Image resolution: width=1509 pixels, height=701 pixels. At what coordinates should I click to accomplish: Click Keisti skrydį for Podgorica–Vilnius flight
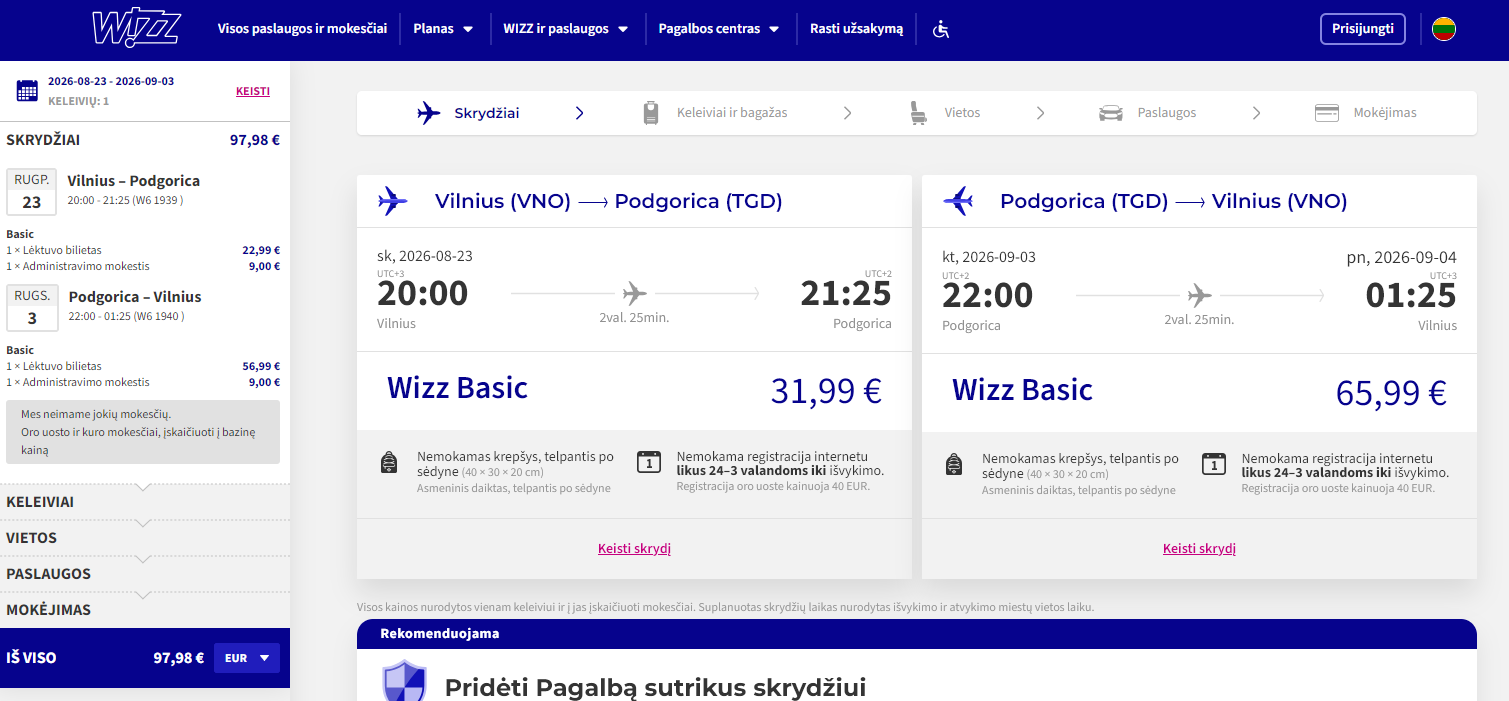click(x=1199, y=549)
